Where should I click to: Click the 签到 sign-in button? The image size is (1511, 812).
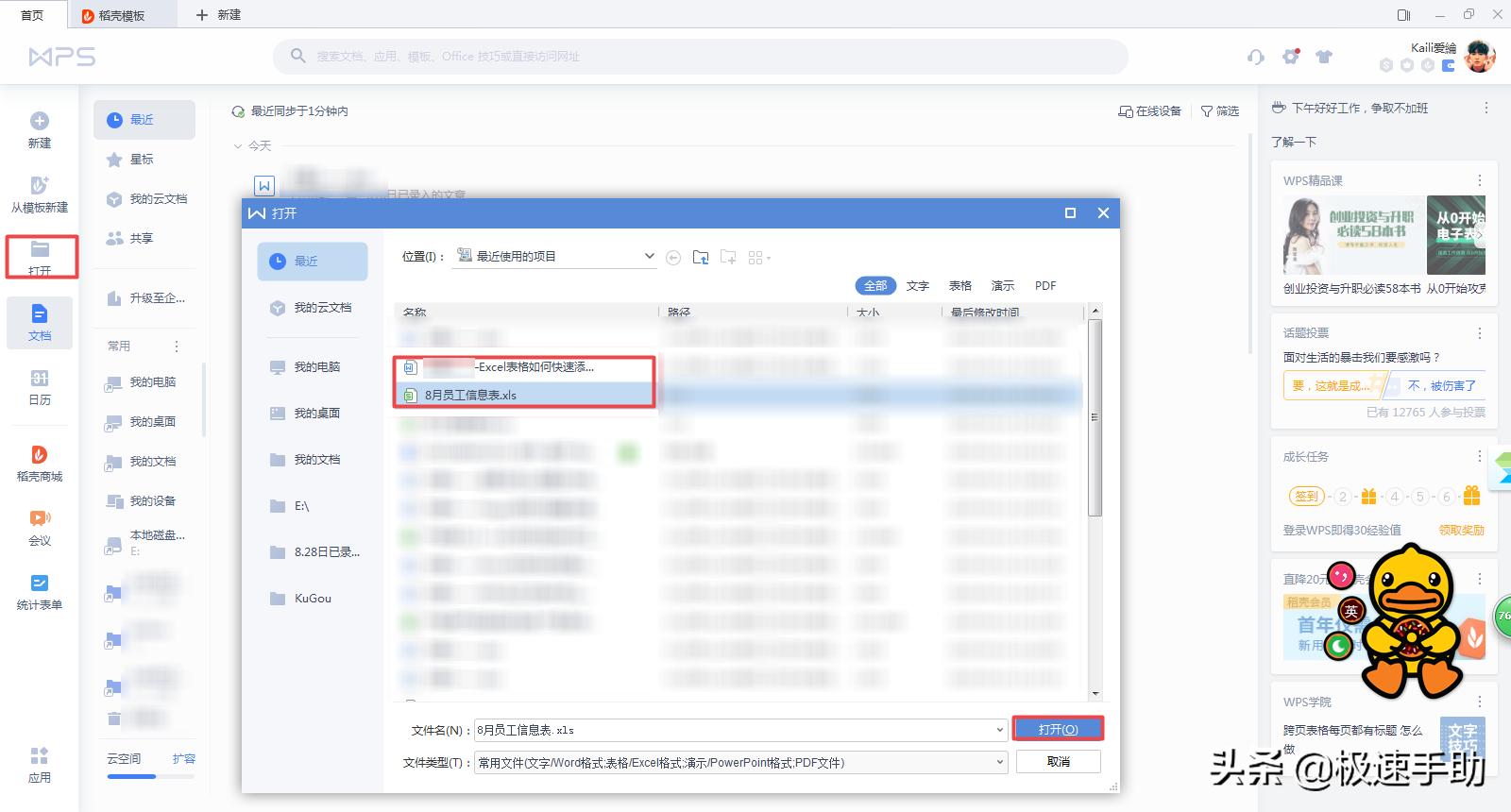click(x=1306, y=497)
